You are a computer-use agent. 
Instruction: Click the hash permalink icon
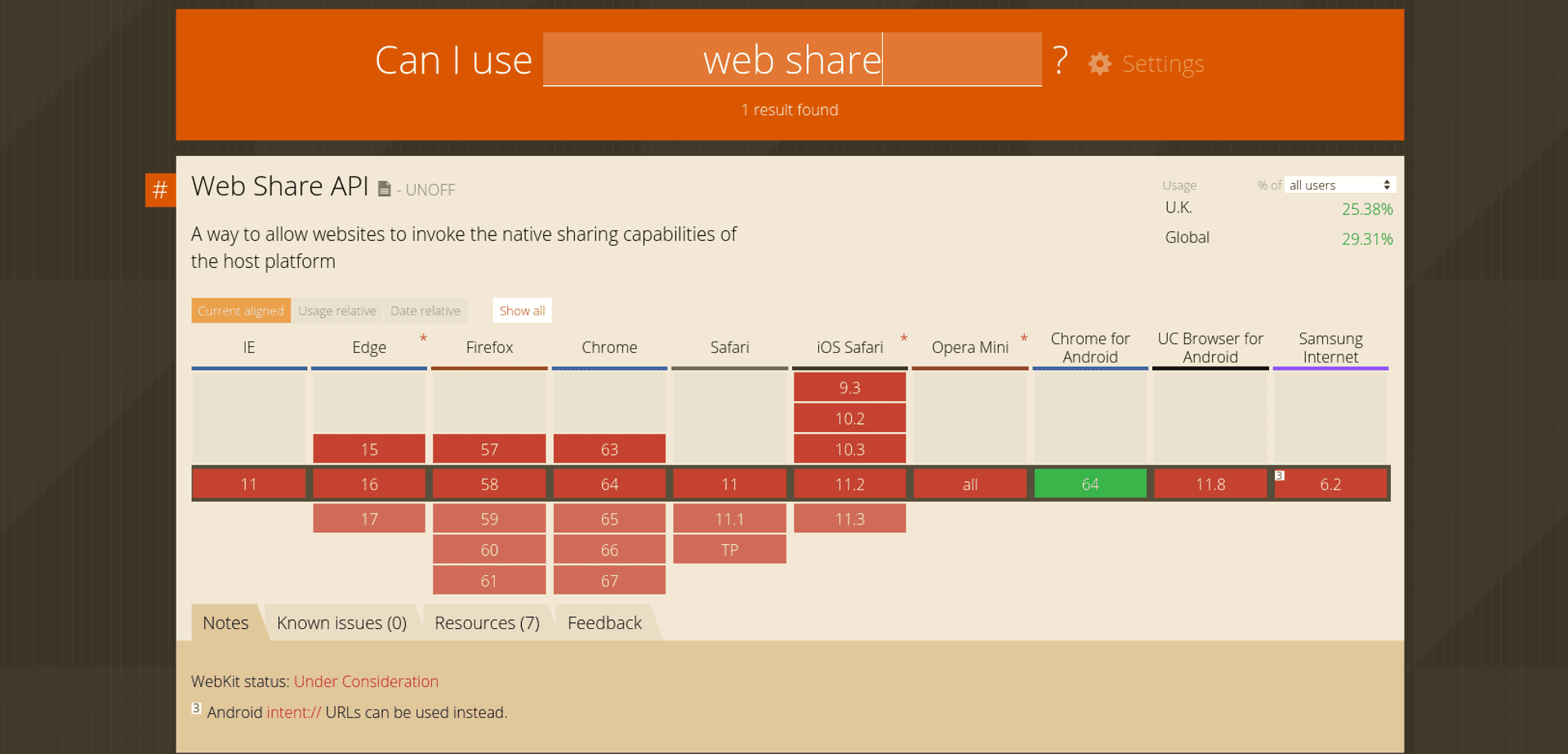tap(160, 190)
